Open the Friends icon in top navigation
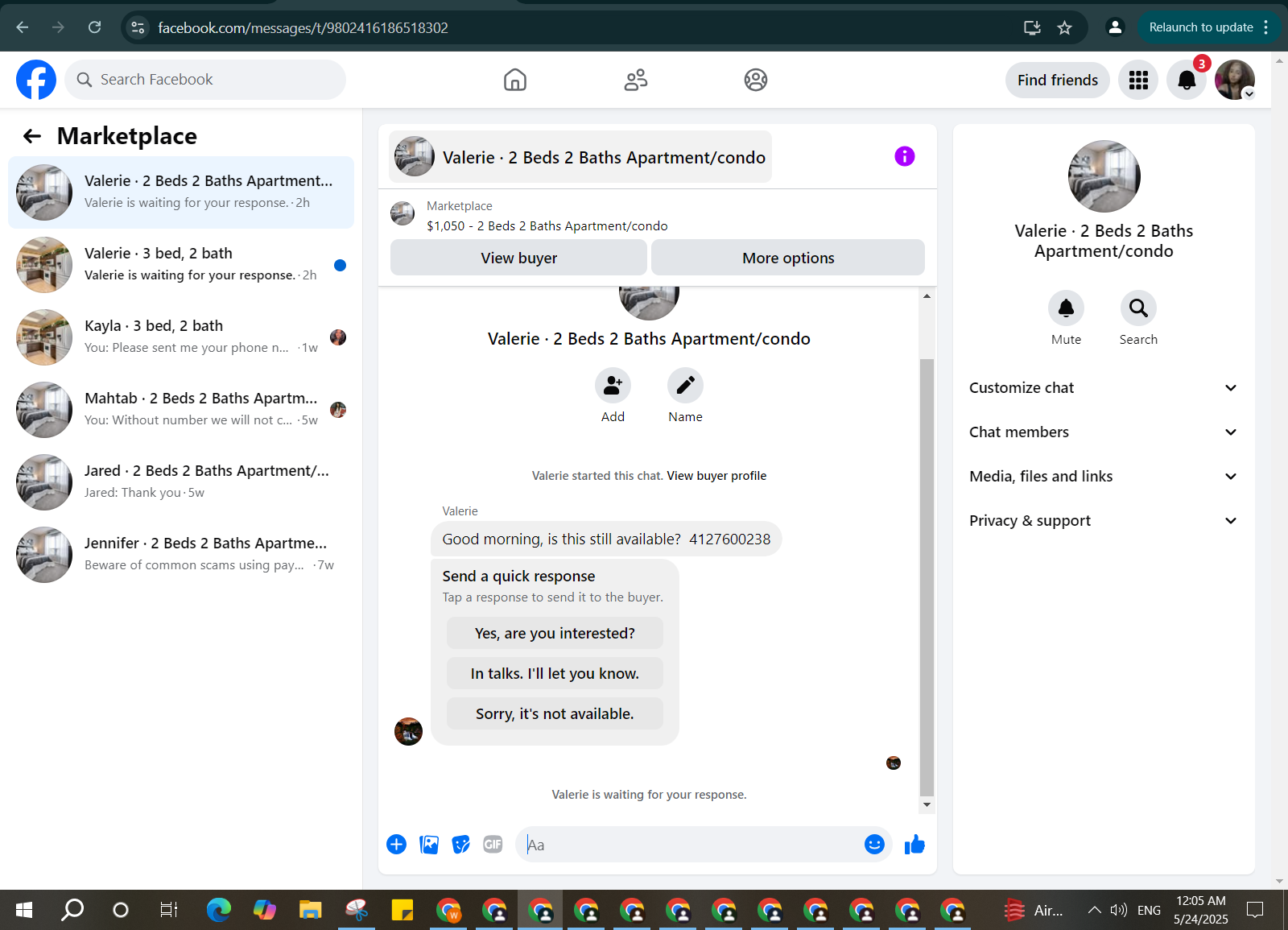Screen dimensions: 1288x930 point(636,80)
